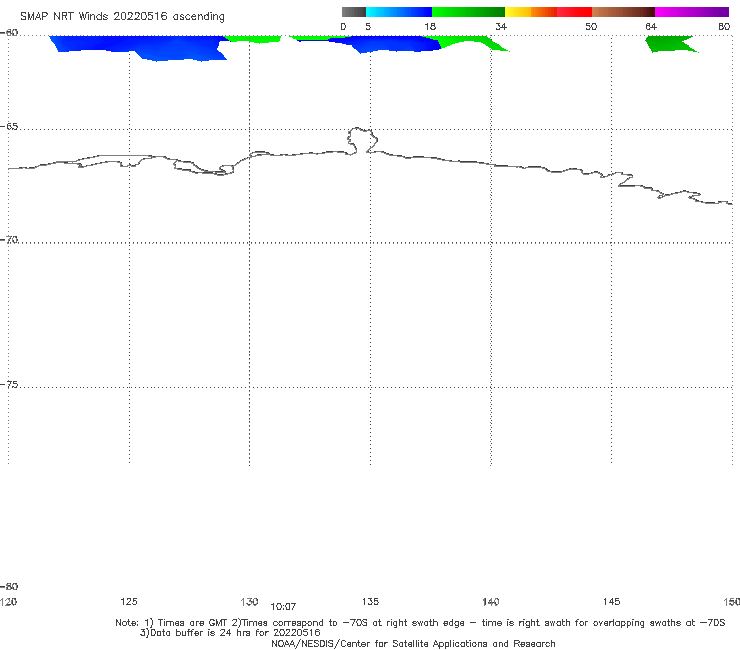
Task: Click the color bar label "18"
Action: [430, 27]
